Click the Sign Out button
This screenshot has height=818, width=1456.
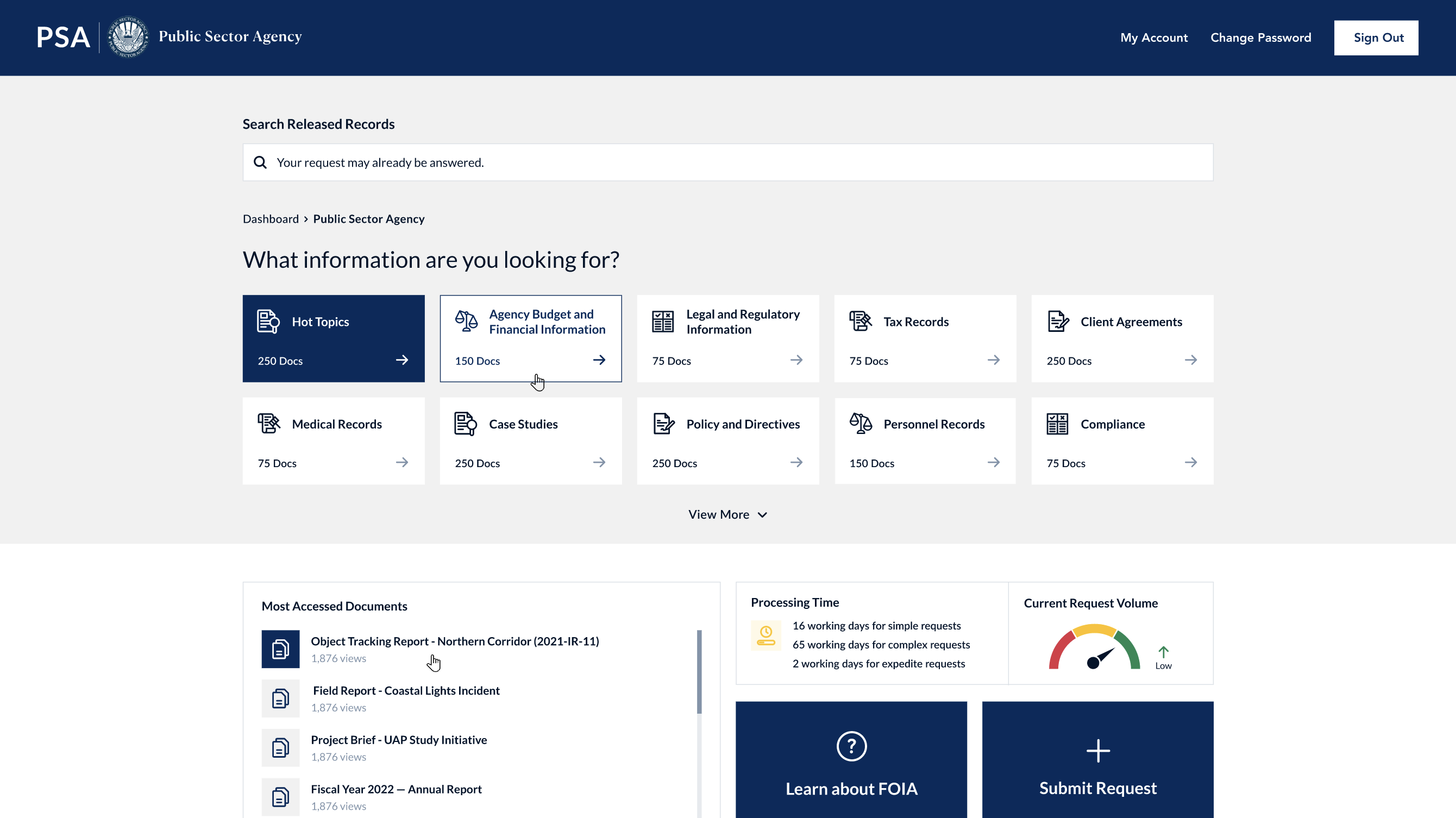[1376, 37]
